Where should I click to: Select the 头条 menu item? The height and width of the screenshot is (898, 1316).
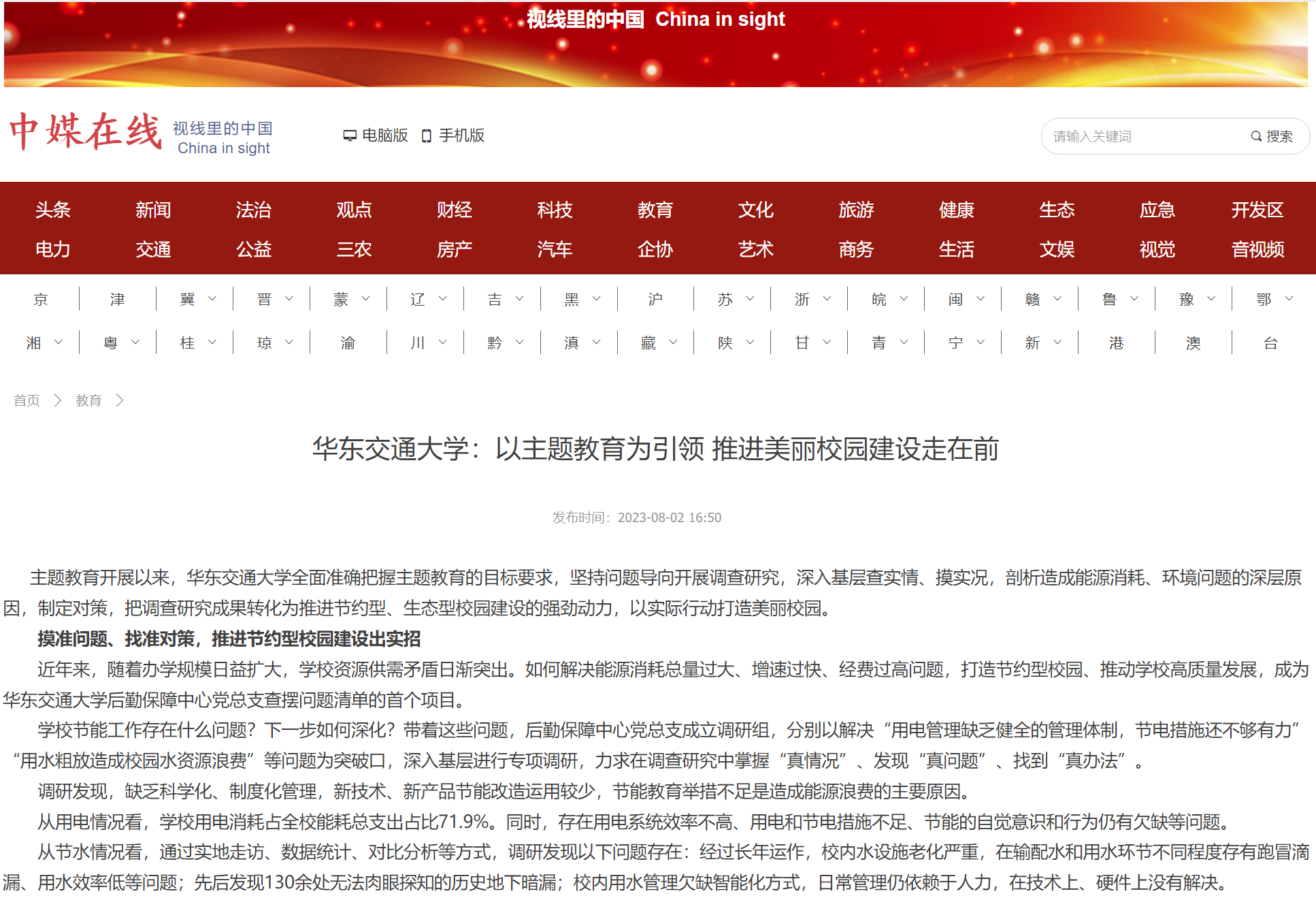(x=52, y=210)
